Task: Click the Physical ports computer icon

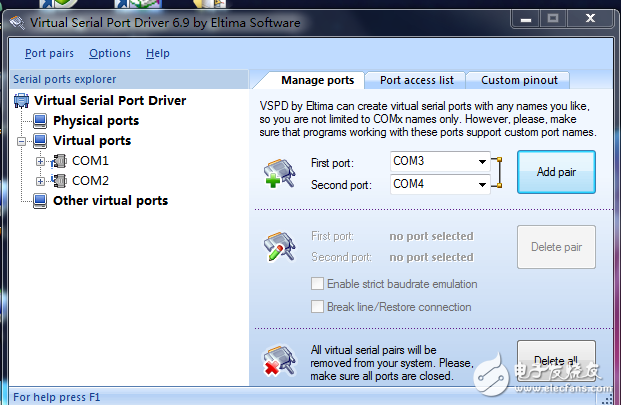Action: 40,121
